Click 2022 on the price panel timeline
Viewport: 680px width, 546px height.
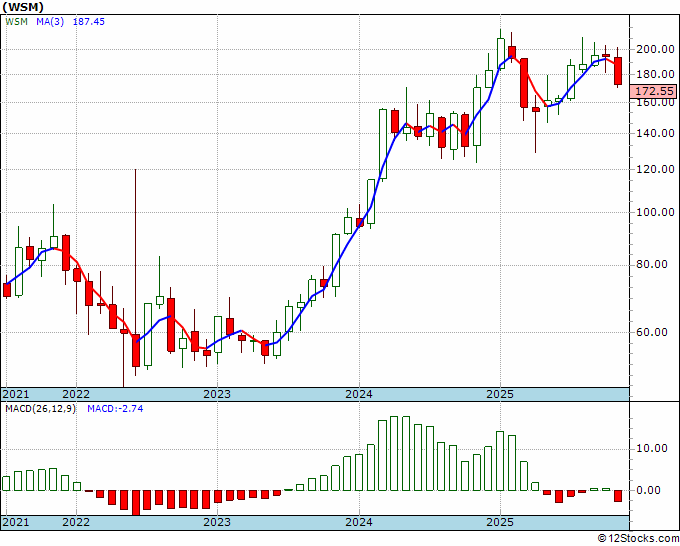(x=76, y=394)
